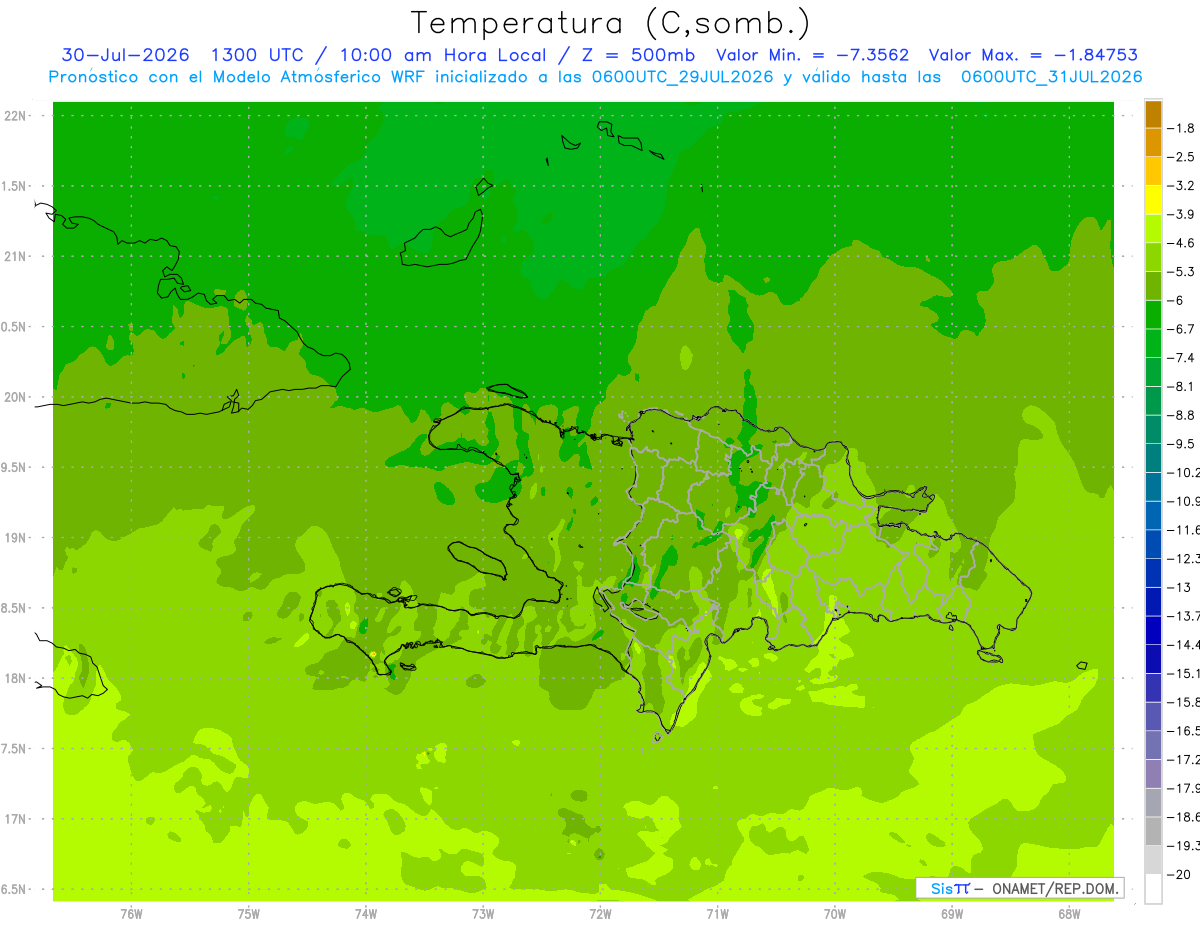
Task: Click the "-3.2" colorbar value
Action: point(1181,186)
